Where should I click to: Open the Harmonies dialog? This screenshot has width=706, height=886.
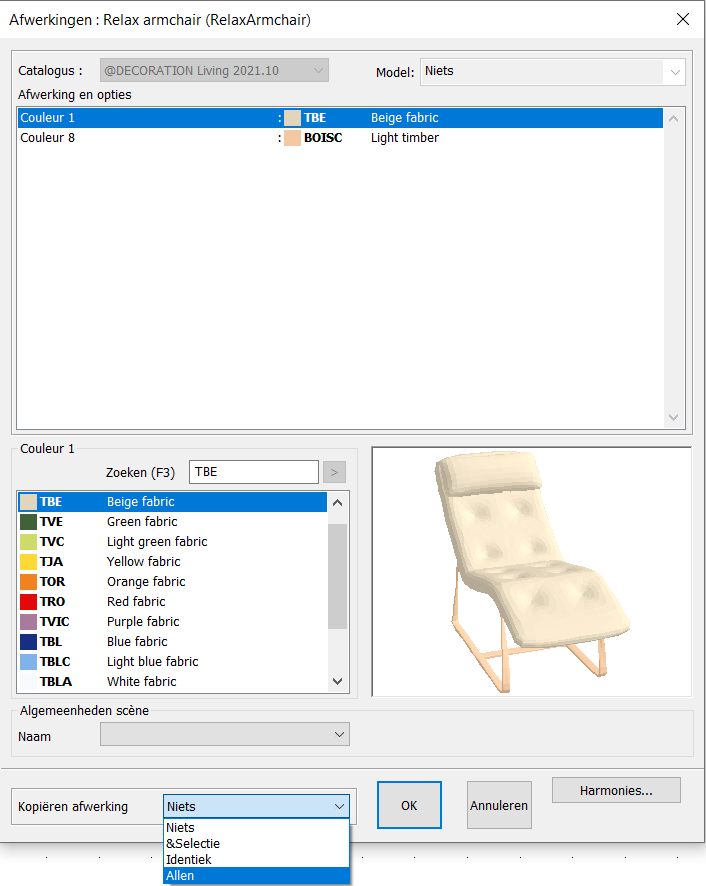(x=616, y=790)
